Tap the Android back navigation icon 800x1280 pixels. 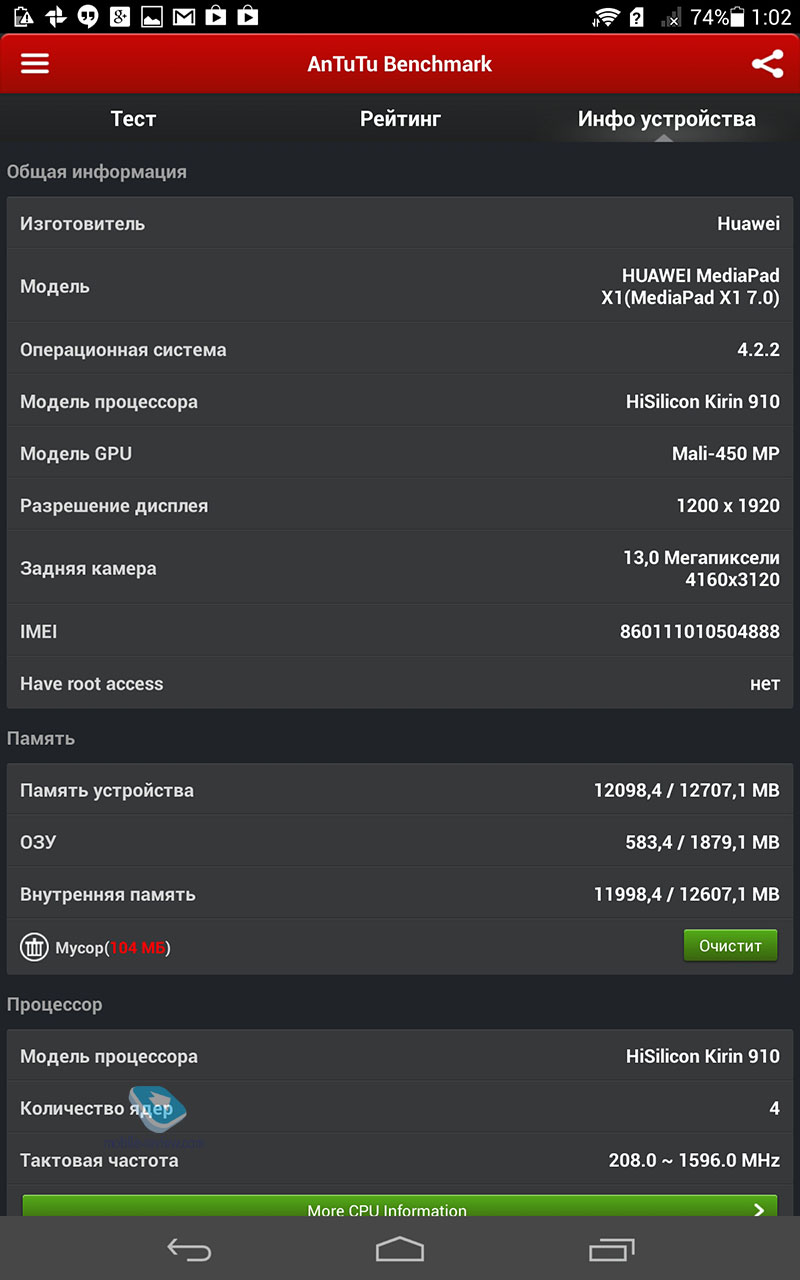[x=189, y=1249]
